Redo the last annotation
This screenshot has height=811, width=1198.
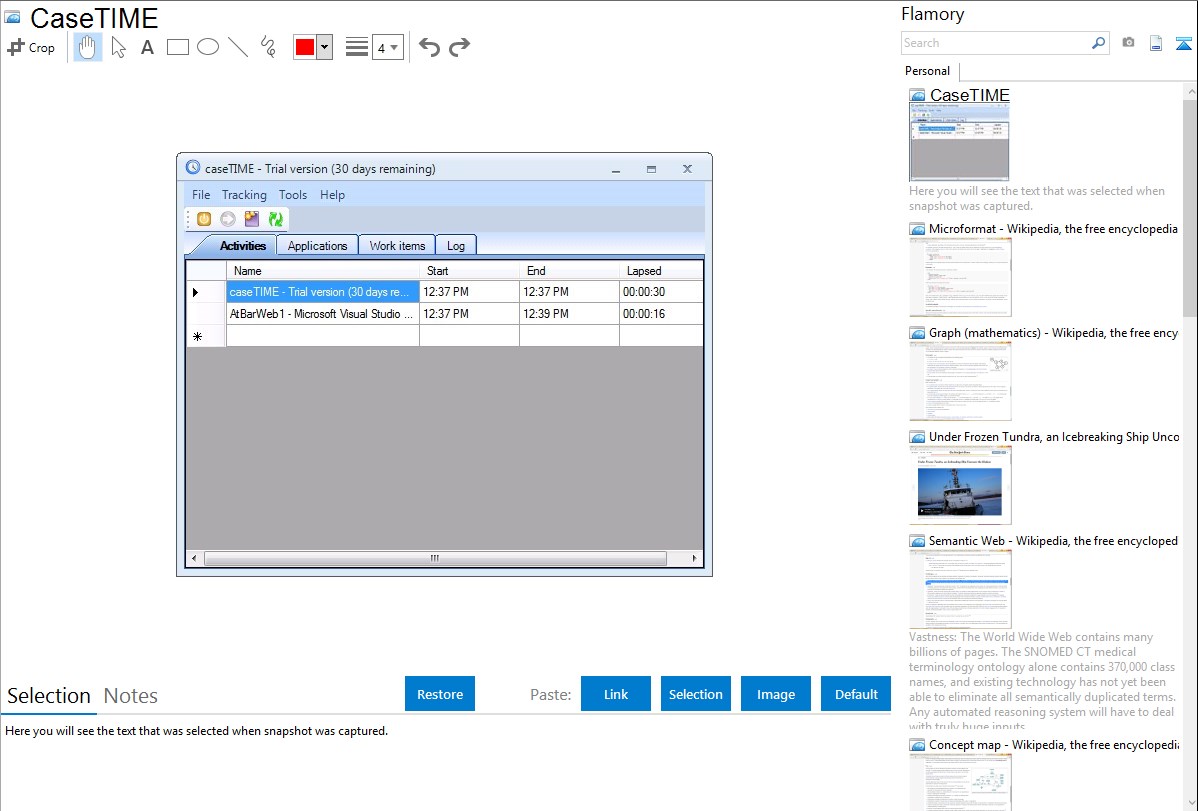click(459, 47)
